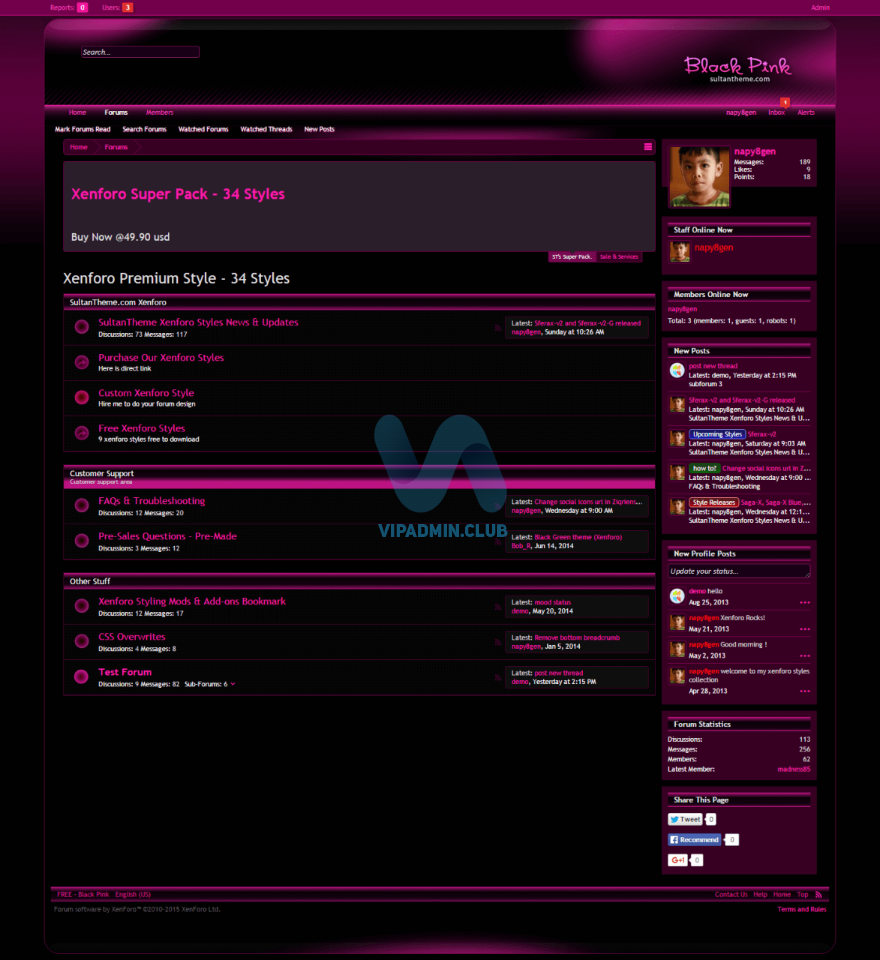Open the Contact Us footer link
The image size is (880, 960).
pos(731,894)
